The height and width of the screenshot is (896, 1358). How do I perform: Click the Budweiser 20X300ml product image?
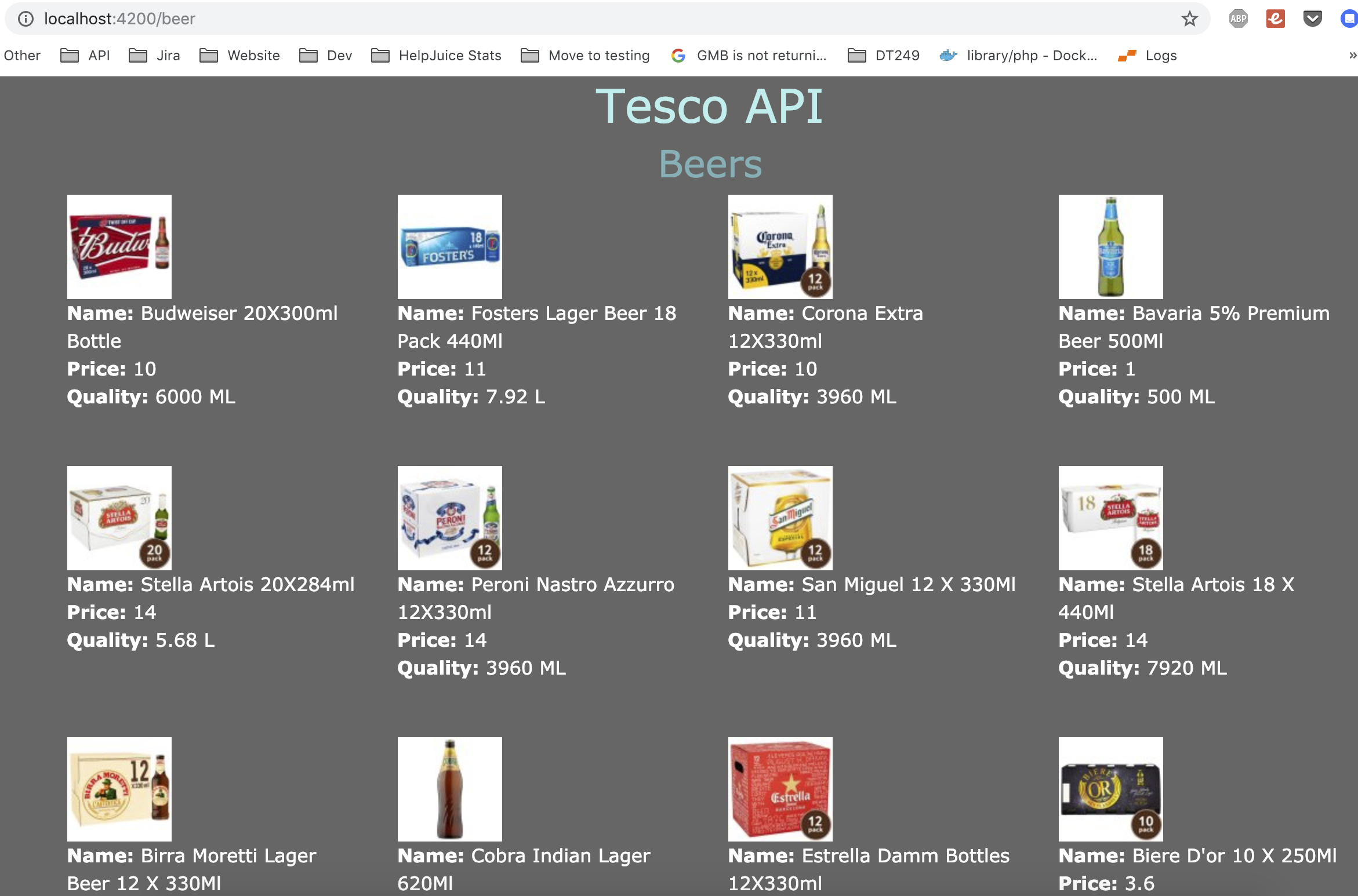(x=119, y=246)
